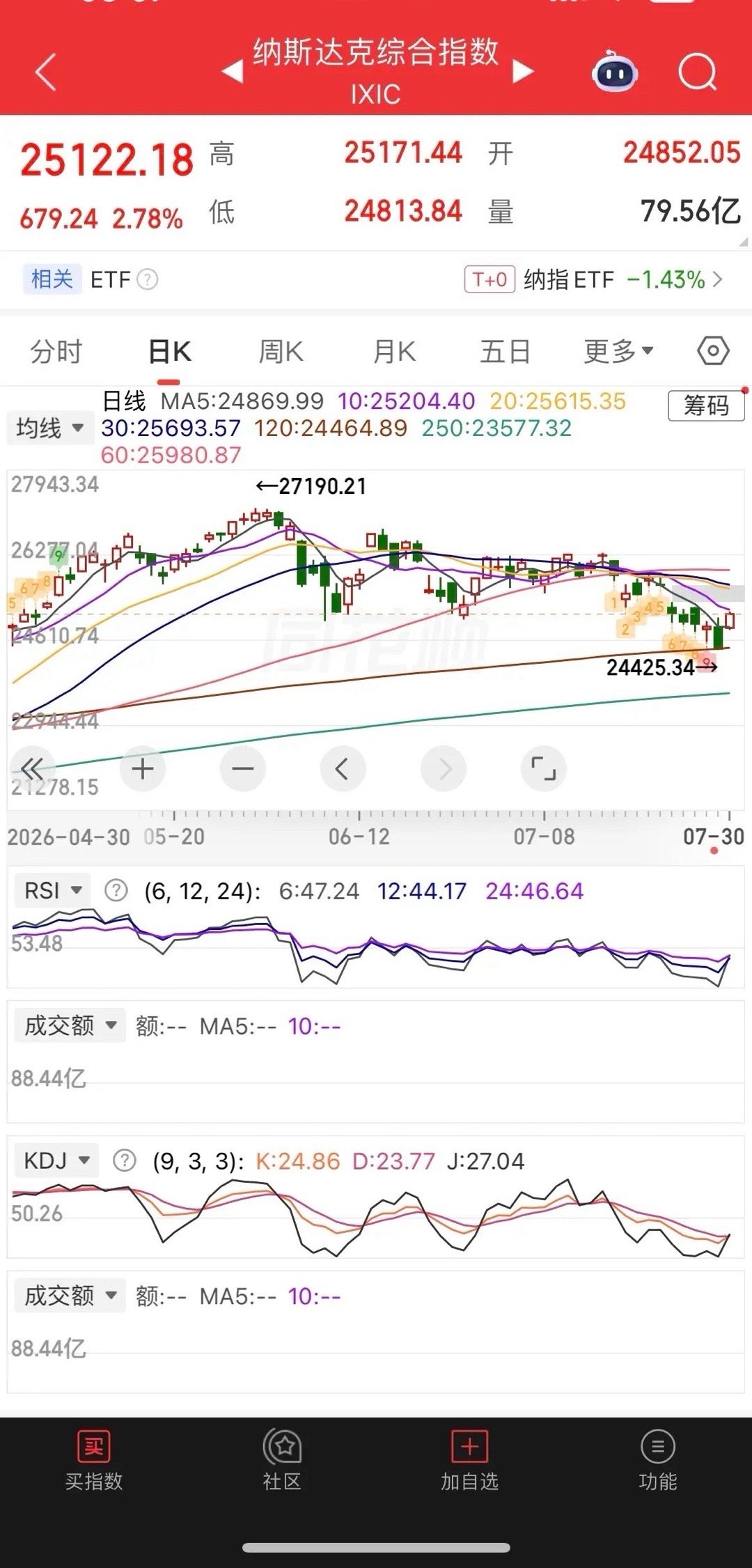This screenshot has width=752, height=1568.
Task: Tap T+0 tag
Action: point(489,279)
